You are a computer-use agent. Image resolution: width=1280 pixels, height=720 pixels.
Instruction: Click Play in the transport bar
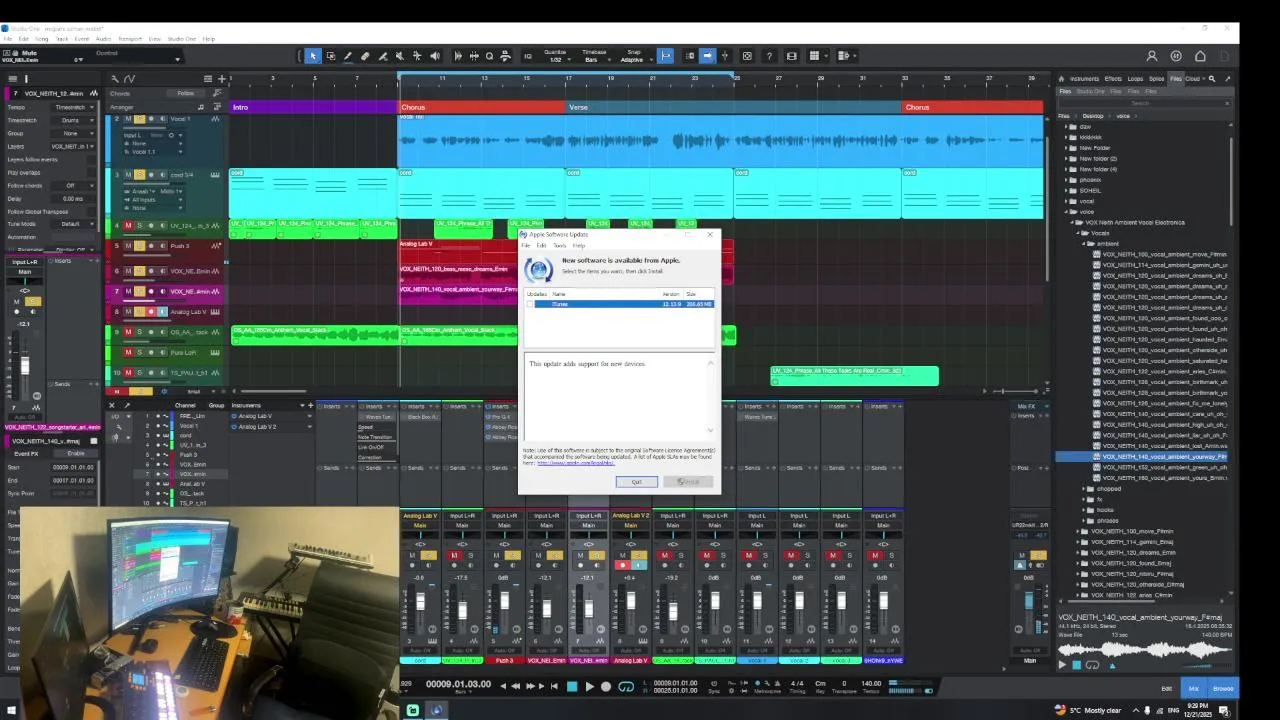(589, 686)
